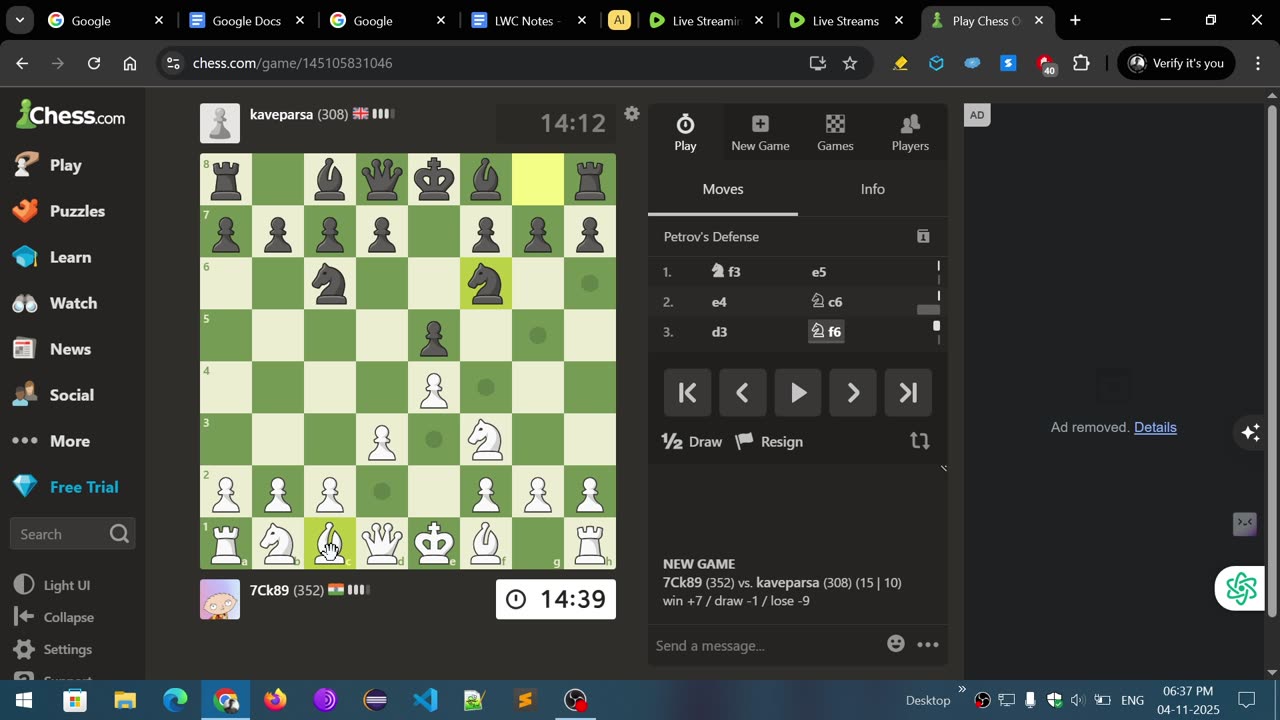Switch to the Info tab
This screenshot has height=720, width=1280.
point(873,189)
